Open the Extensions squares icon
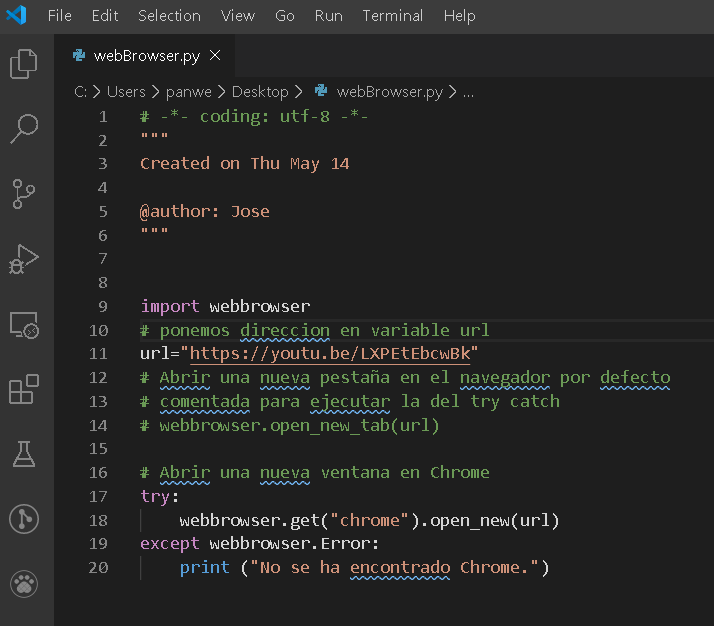 pos(24,389)
